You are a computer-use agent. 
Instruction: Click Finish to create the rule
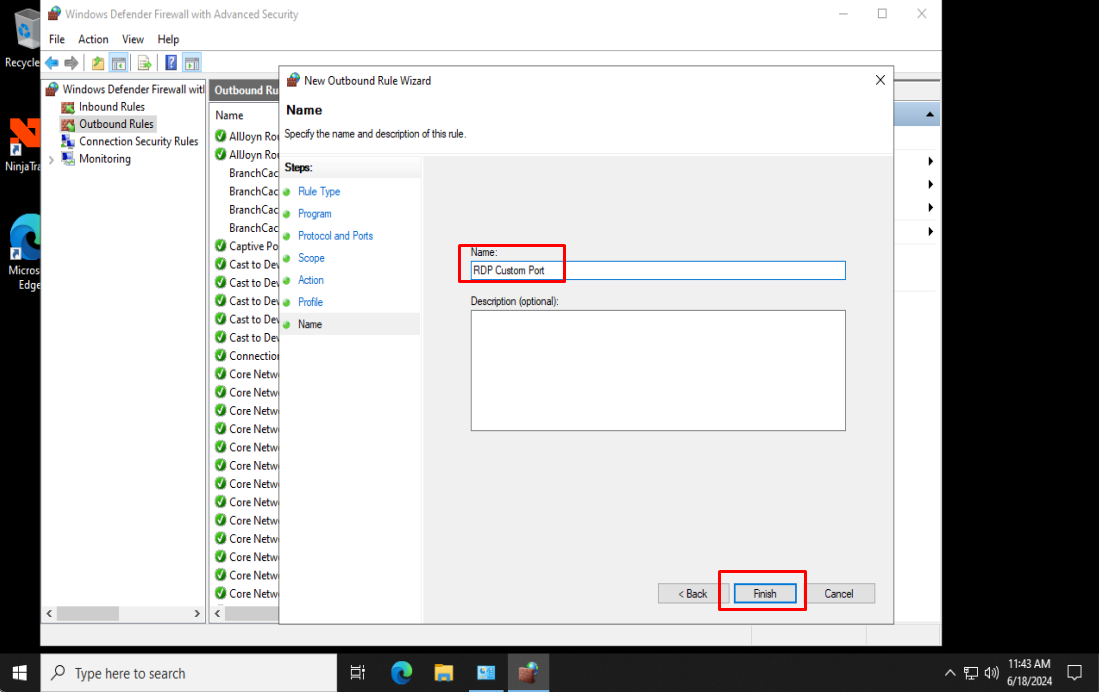tap(765, 594)
